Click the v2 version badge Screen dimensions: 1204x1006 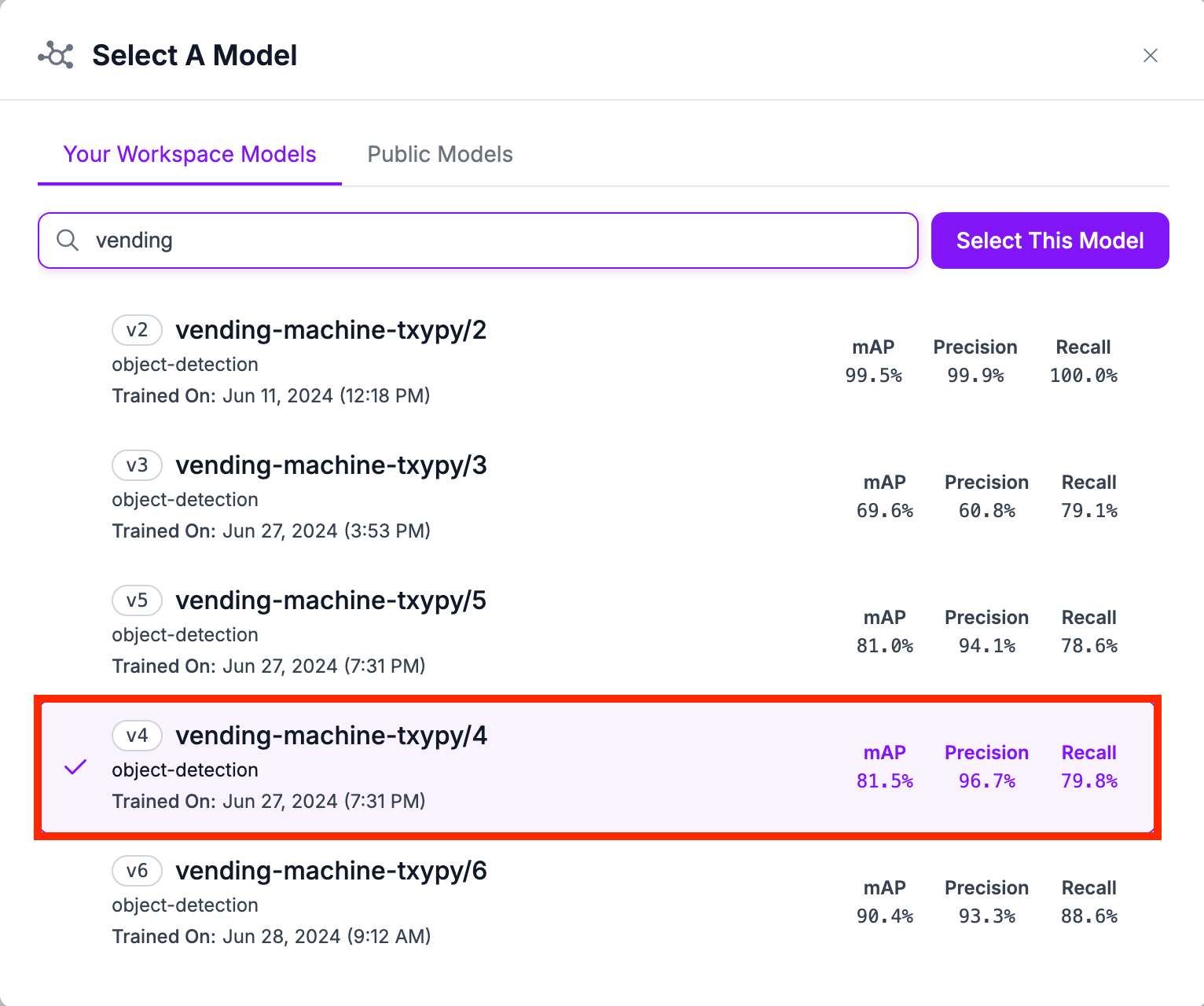pyautogui.click(x=137, y=330)
